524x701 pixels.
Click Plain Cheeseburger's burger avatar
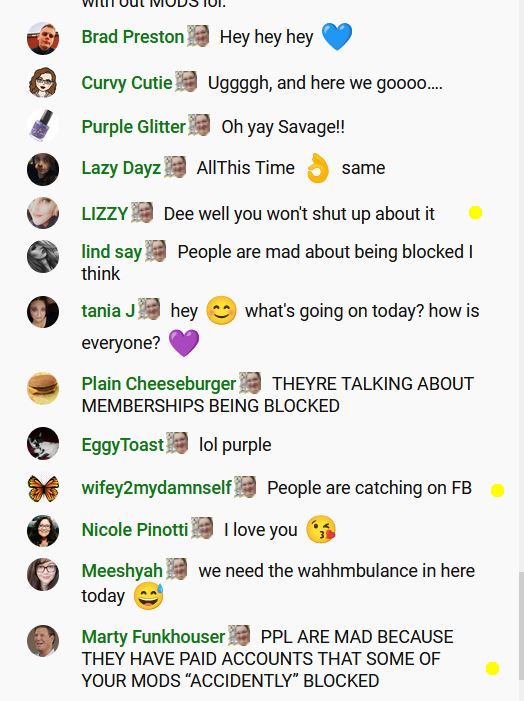[x=43, y=388]
